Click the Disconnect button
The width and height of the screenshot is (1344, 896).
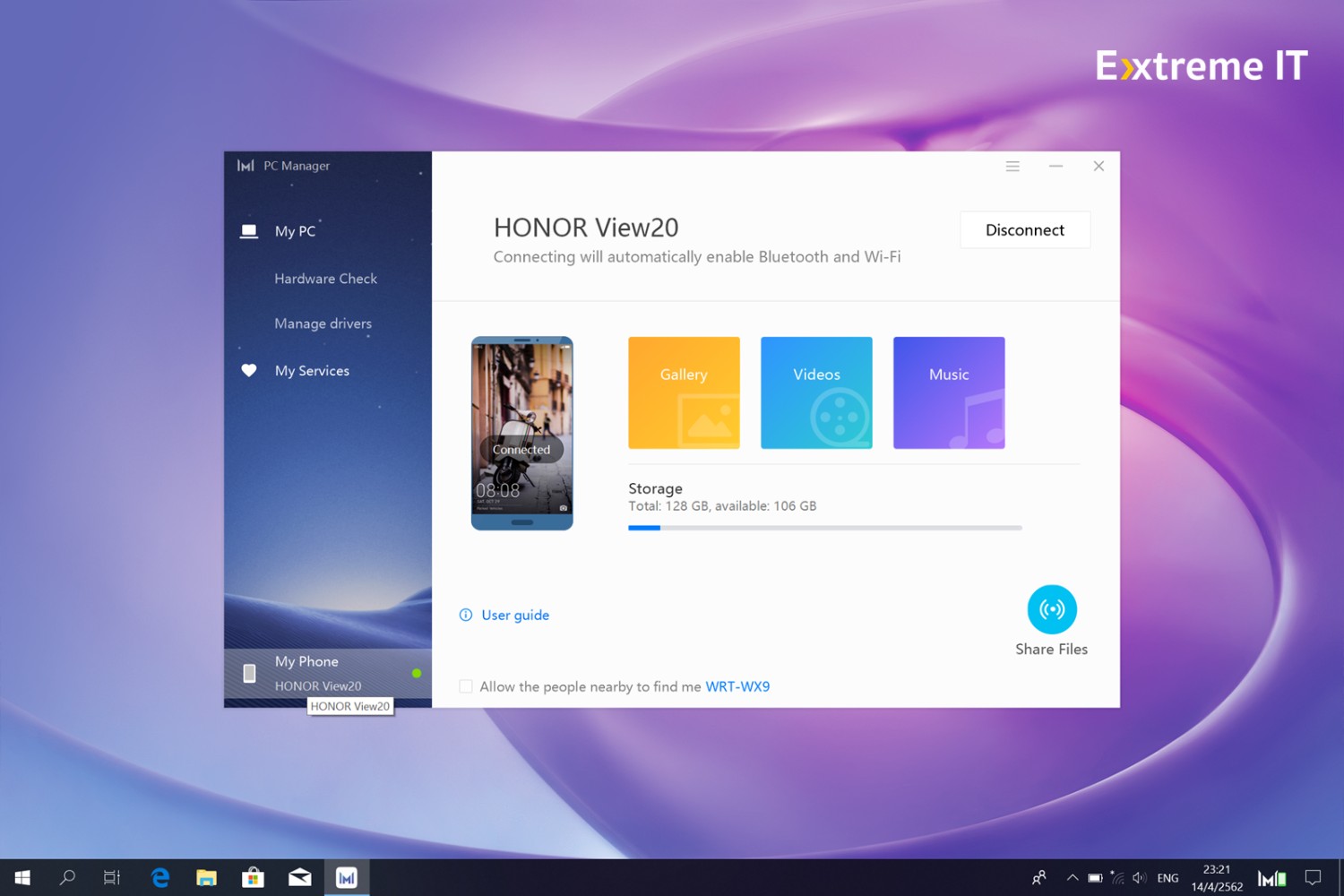pyautogui.click(x=1025, y=230)
